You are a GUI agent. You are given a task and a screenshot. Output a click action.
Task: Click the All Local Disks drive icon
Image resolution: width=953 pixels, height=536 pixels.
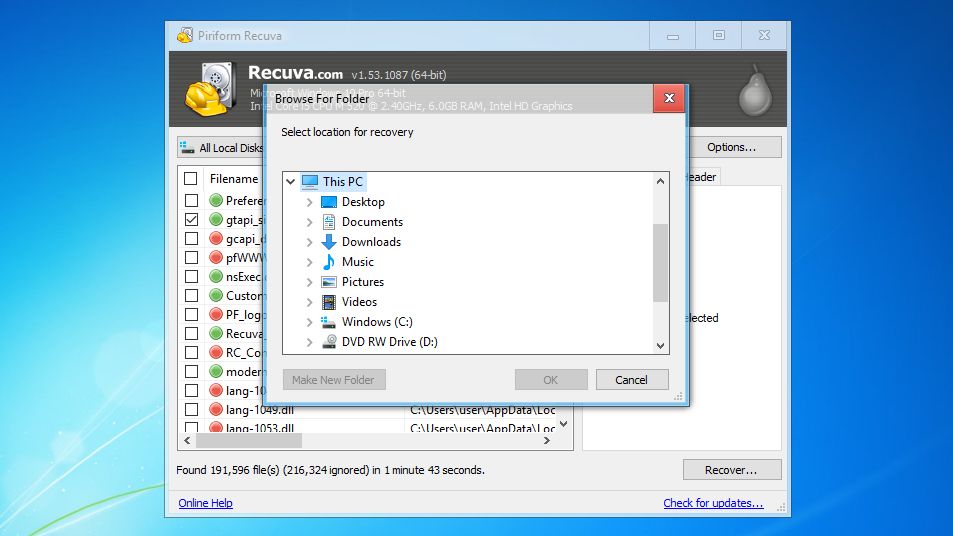pyautogui.click(x=187, y=148)
